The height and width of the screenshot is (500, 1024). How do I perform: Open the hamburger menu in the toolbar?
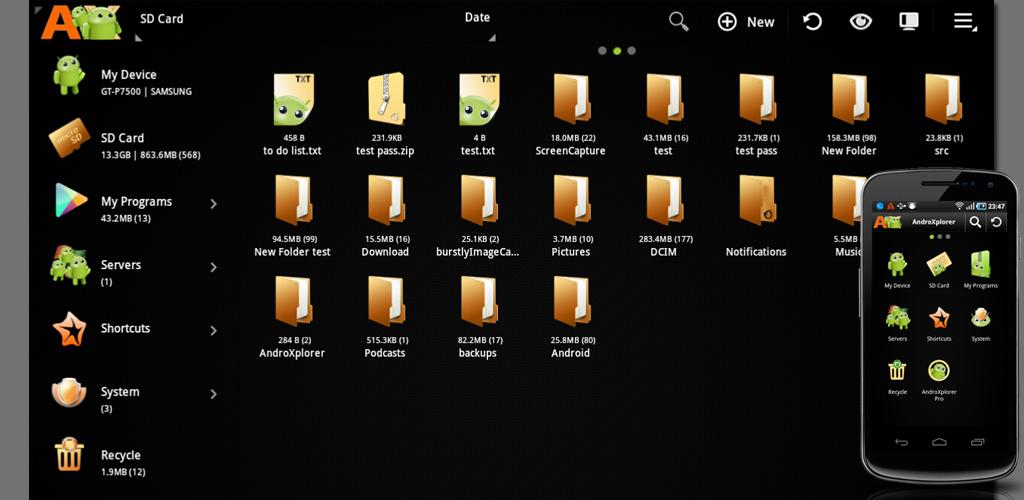tap(964, 22)
